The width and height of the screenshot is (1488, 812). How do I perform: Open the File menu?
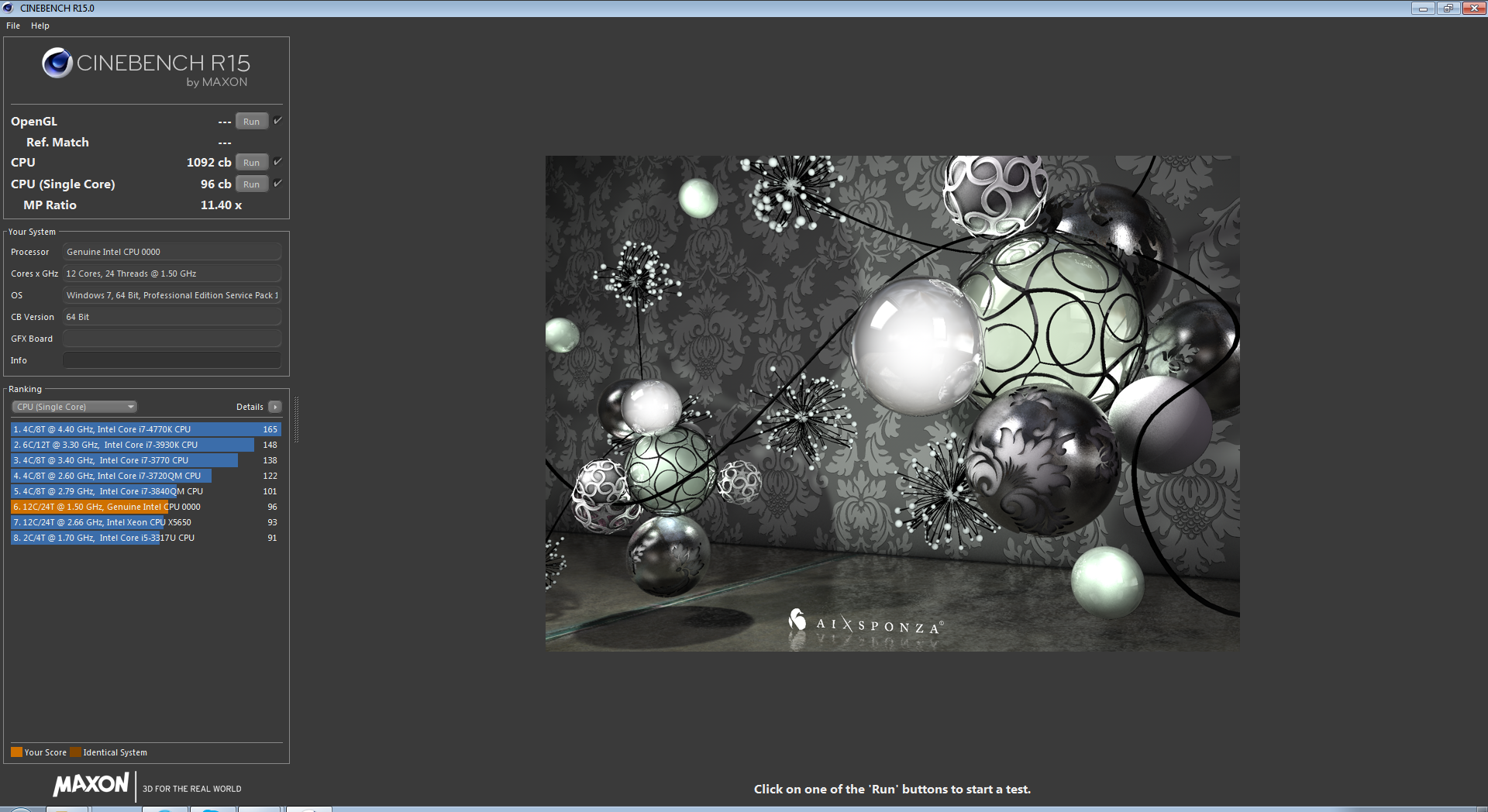pyautogui.click(x=13, y=26)
